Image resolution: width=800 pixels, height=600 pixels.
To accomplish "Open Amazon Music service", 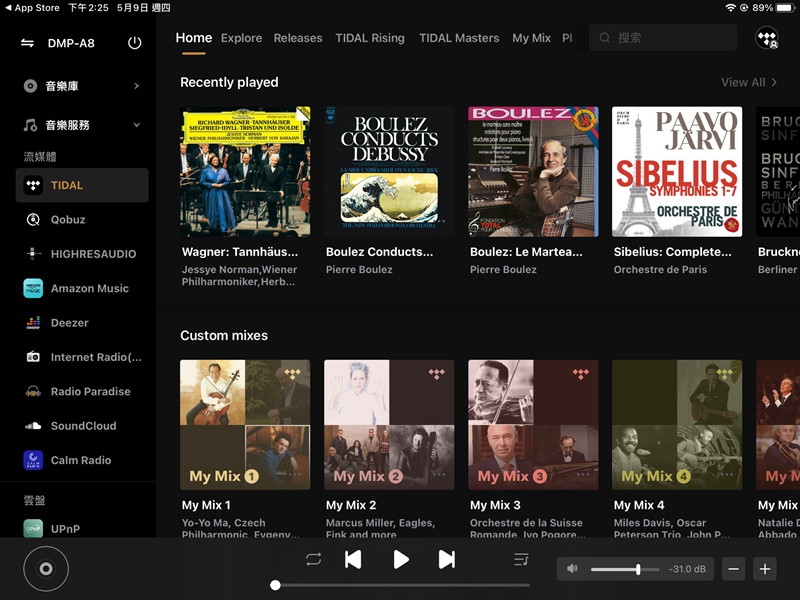I will click(82, 288).
